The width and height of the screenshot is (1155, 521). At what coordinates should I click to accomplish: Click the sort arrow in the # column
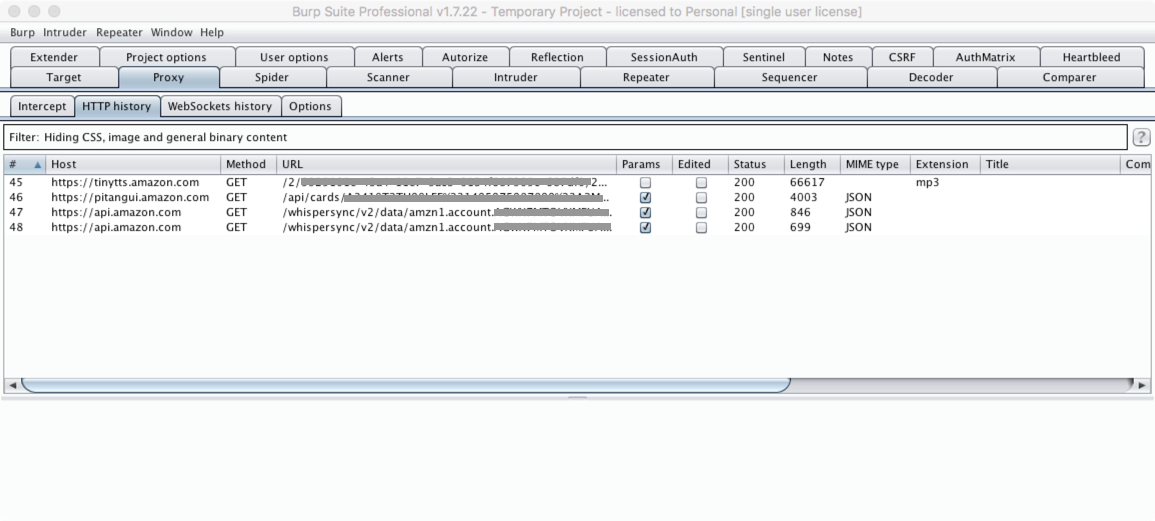click(x=38, y=164)
